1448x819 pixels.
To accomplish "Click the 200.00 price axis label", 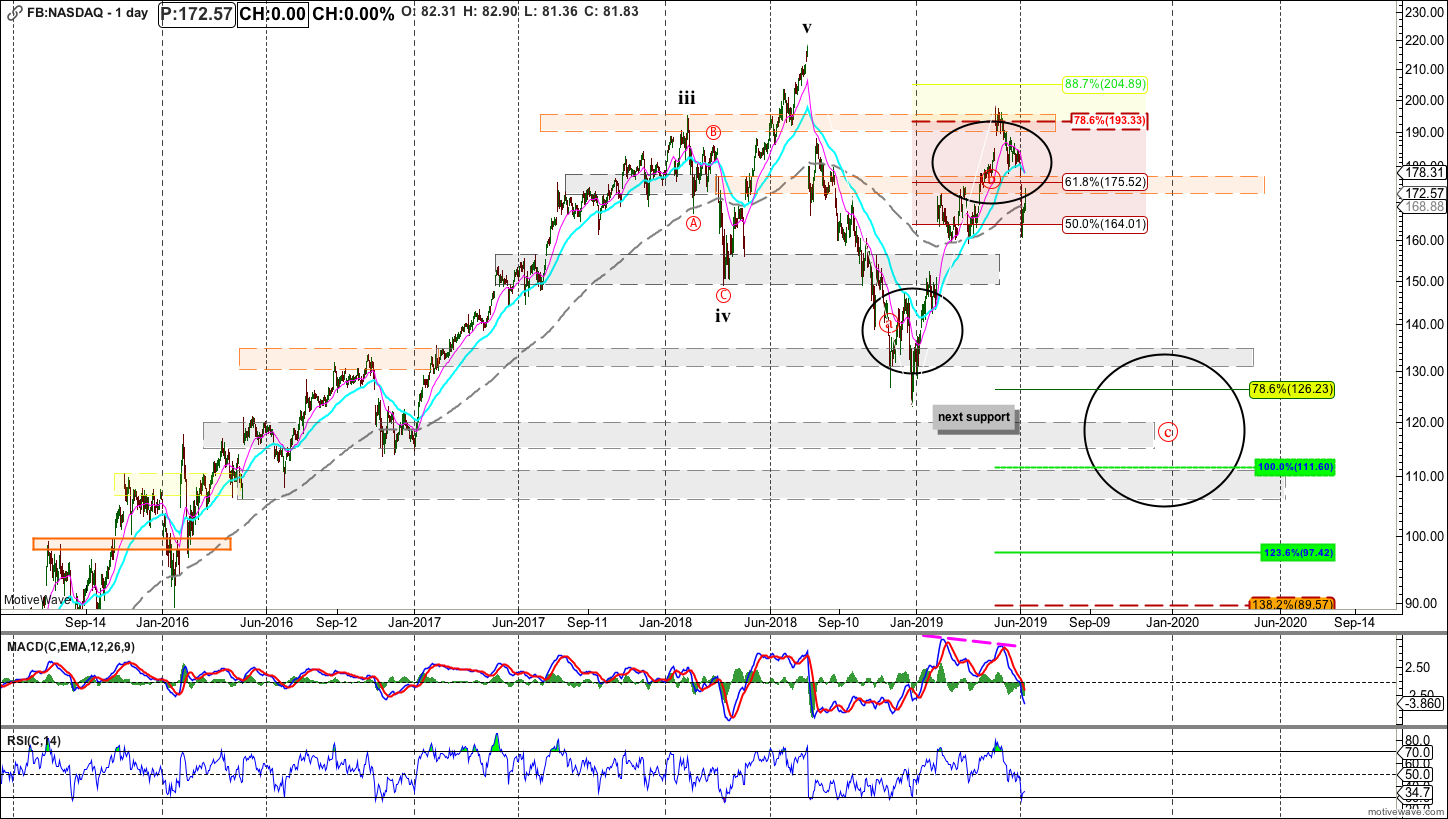I will (x=1425, y=101).
